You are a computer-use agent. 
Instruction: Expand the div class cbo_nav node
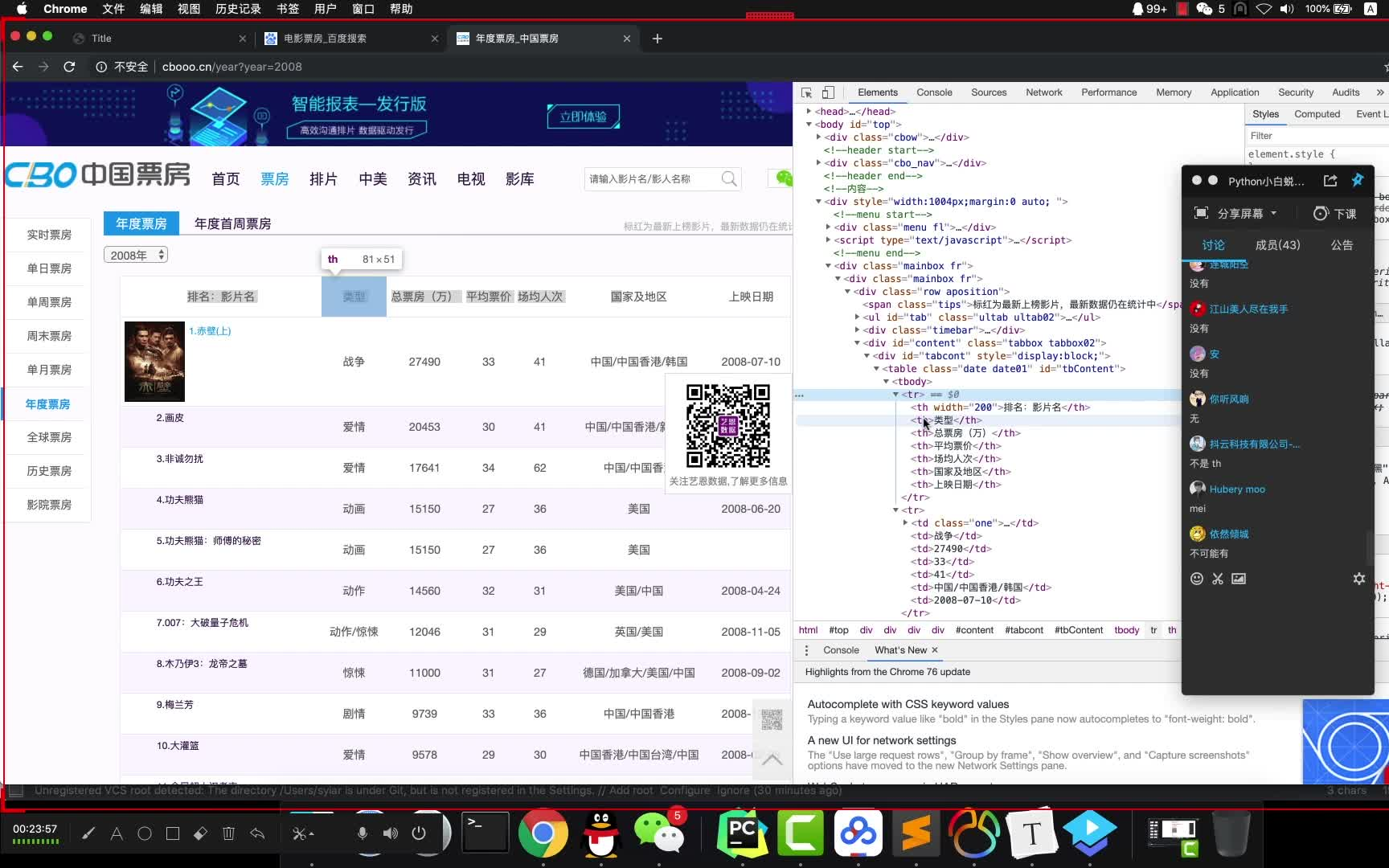pyautogui.click(x=818, y=163)
